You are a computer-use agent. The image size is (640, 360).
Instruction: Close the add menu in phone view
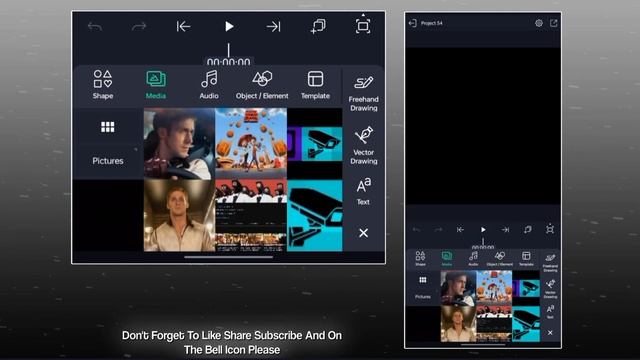click(550, 333)
